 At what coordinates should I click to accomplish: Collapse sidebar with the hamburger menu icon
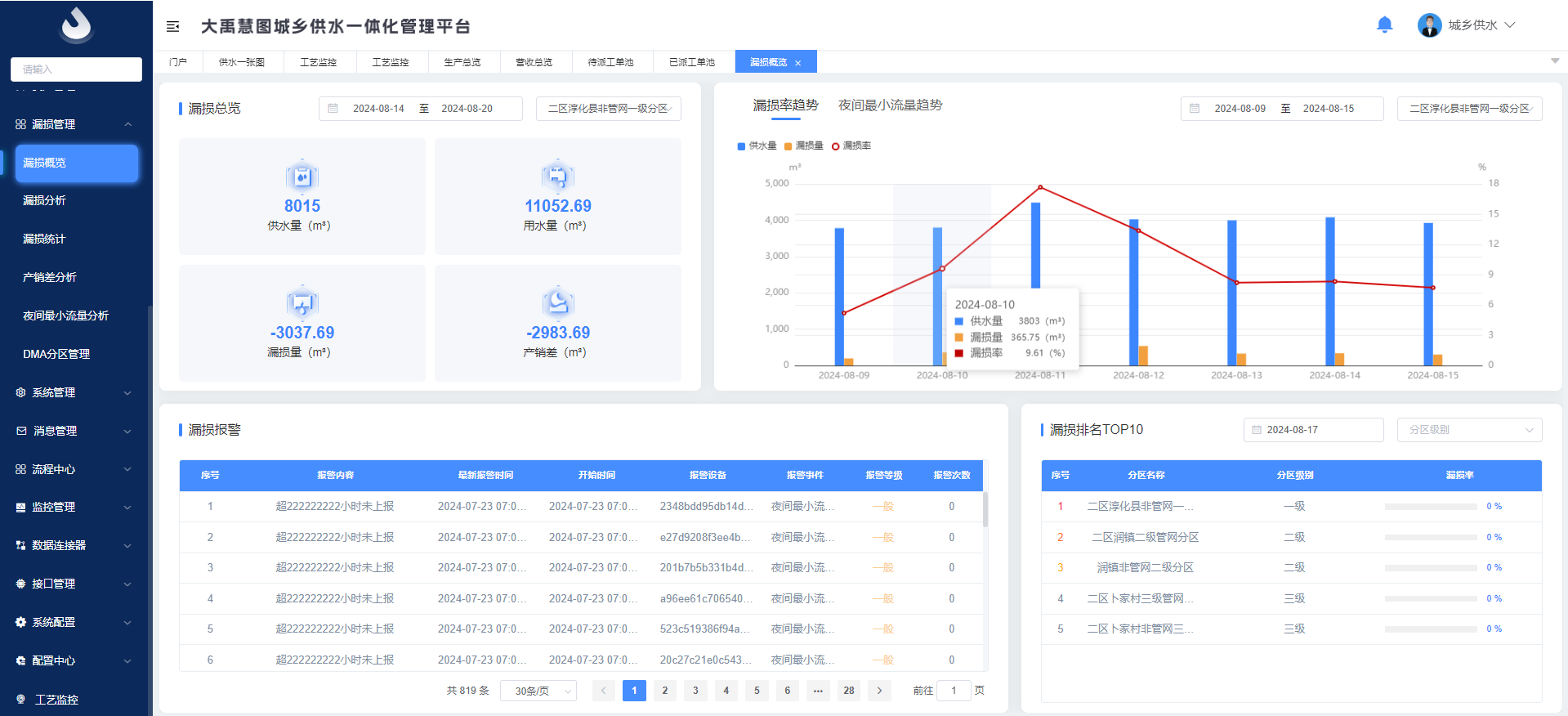click(173, 26)
